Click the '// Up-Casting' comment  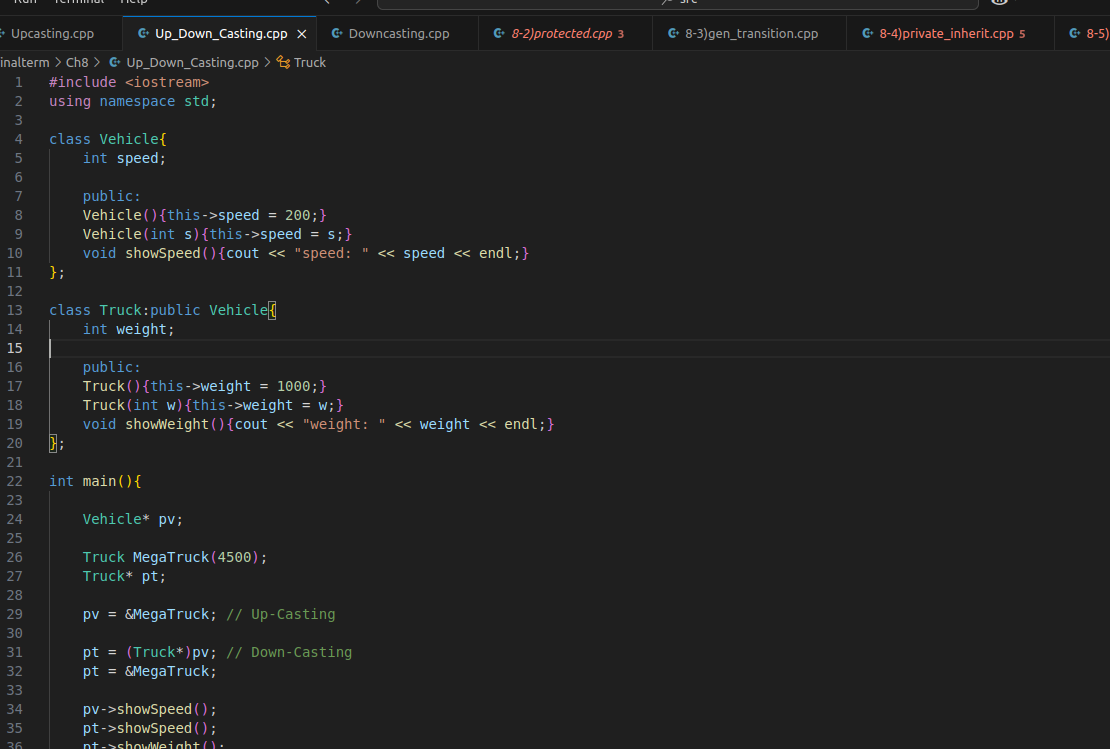click(280, 614)
